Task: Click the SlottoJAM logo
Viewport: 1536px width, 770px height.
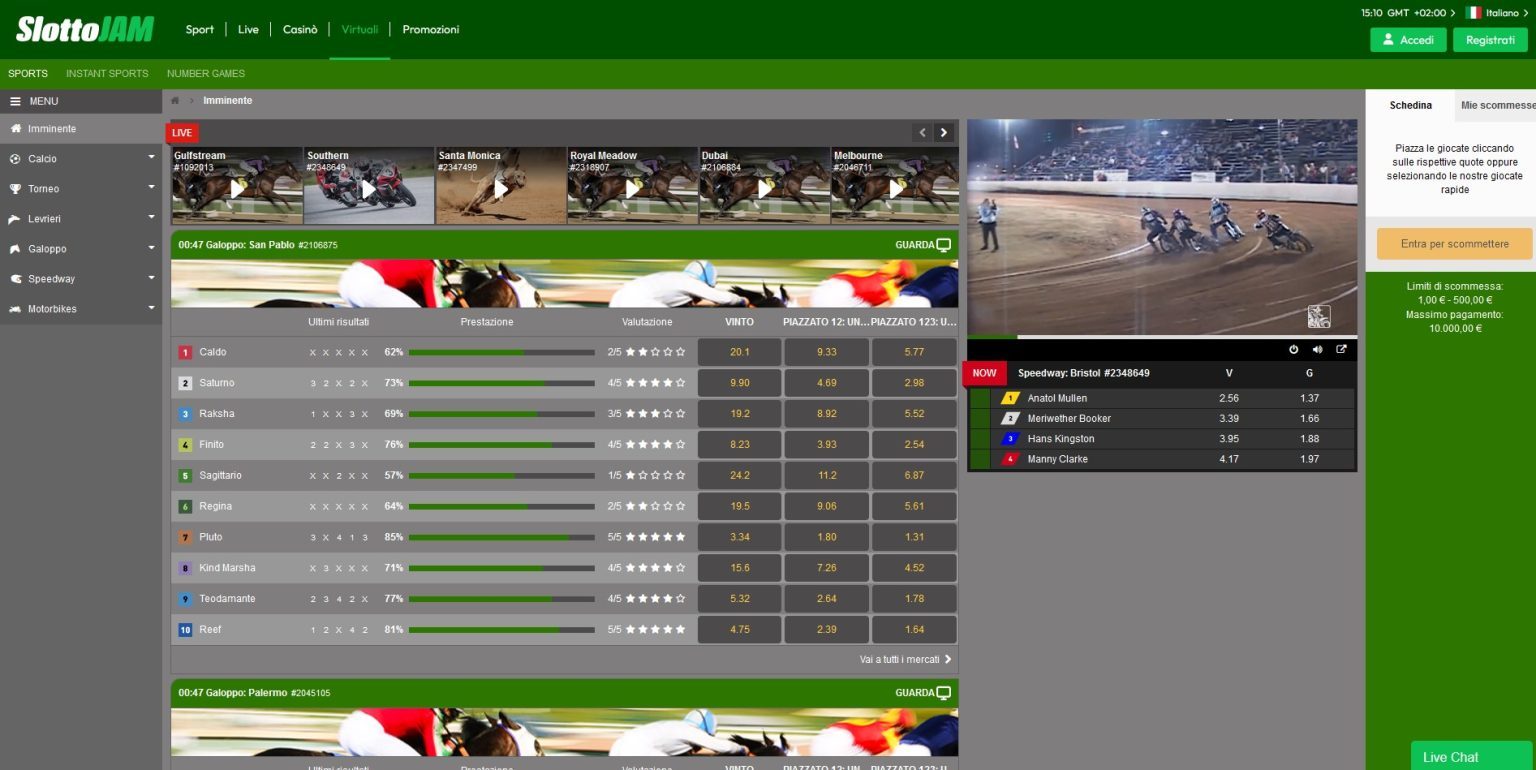Action: 85,29
